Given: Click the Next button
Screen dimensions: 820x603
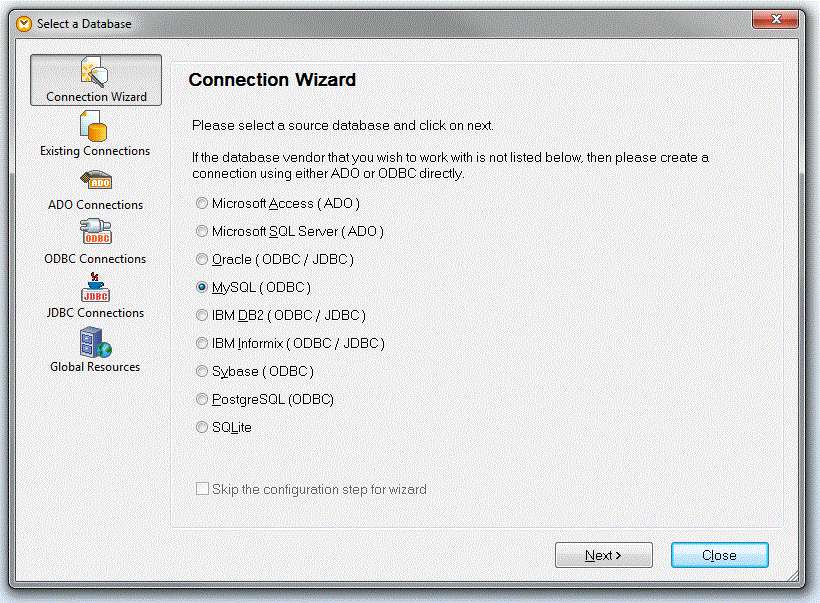Looking at the screenshot, I should coord(603,555).
